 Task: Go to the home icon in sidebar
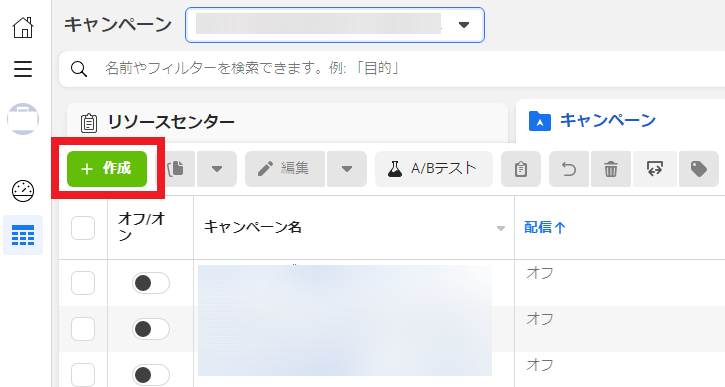coord(23,27)
